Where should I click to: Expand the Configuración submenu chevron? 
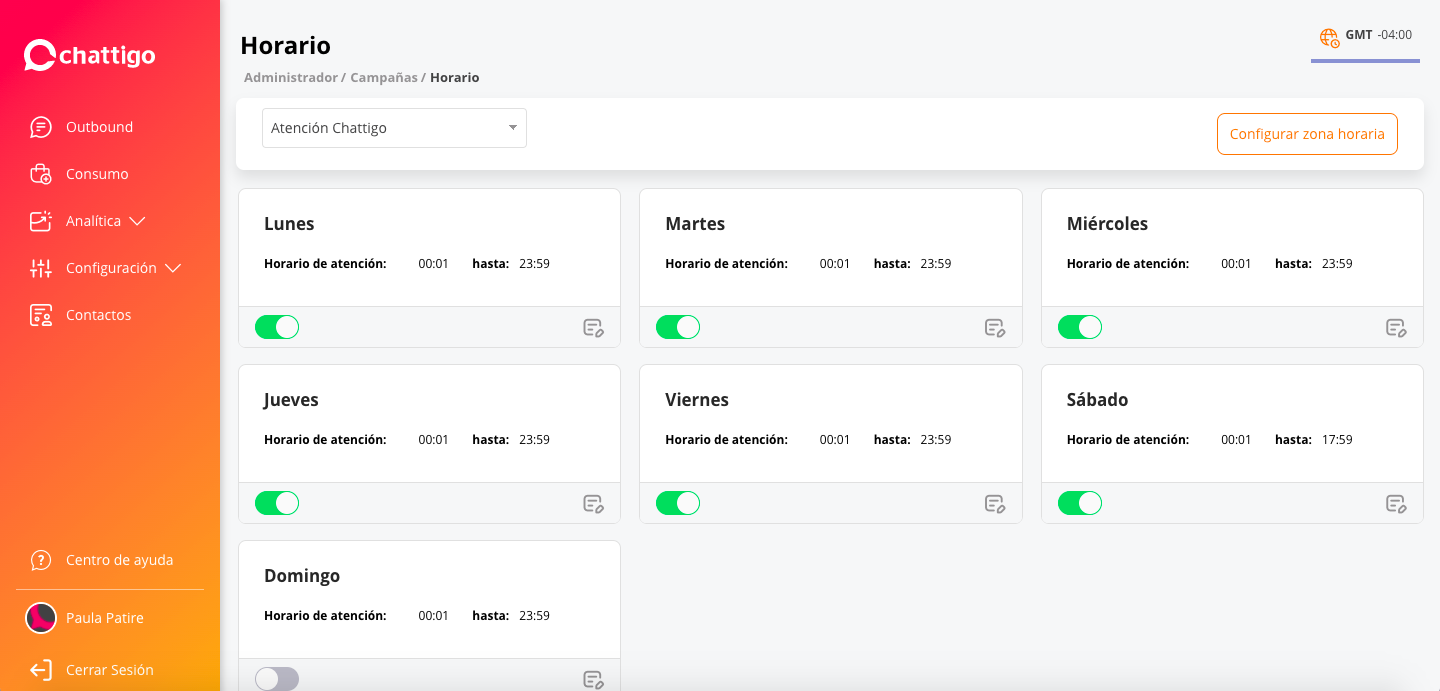[173, 268]
